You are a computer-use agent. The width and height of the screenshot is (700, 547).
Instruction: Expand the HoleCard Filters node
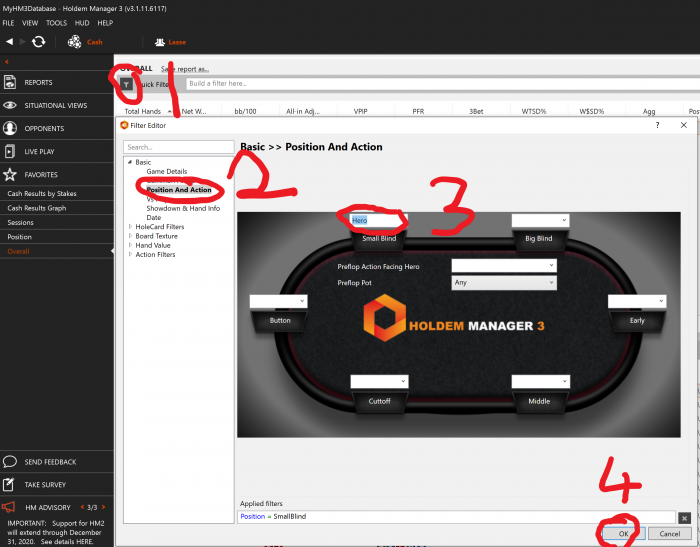click(x=130, y=226)
